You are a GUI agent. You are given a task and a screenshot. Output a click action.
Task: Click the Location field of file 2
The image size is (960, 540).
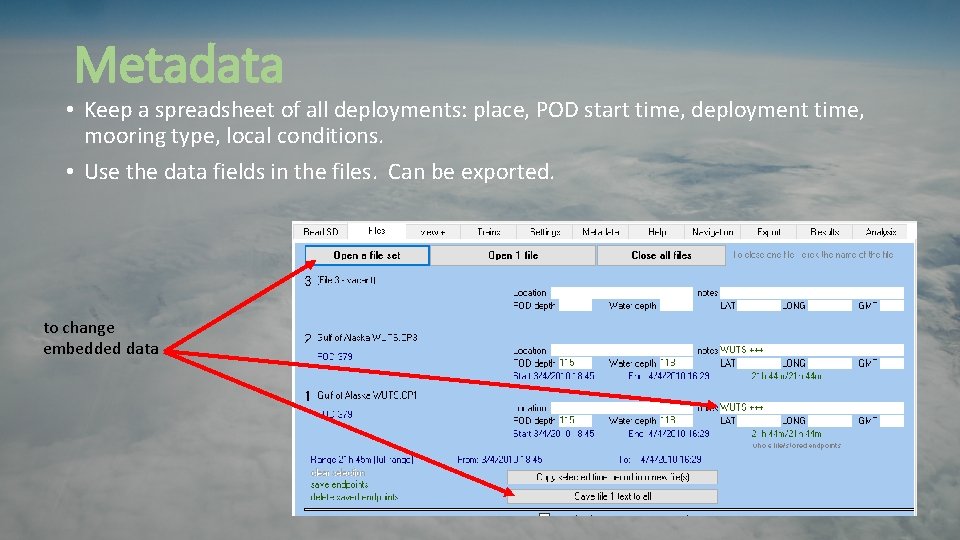(x=621, y=350)
